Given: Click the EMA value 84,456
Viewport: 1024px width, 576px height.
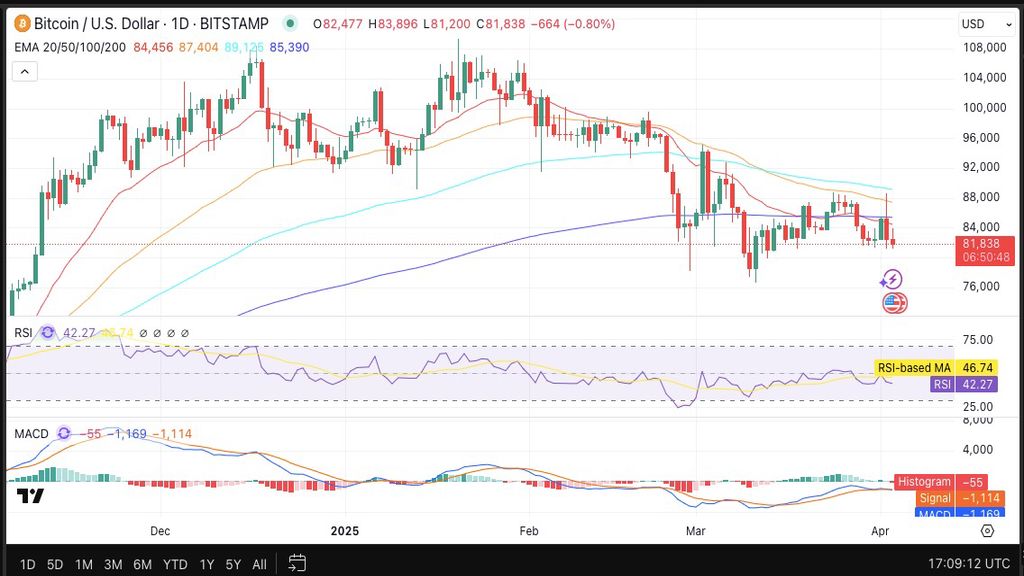Looking at the screenshot, I should 153,47.
